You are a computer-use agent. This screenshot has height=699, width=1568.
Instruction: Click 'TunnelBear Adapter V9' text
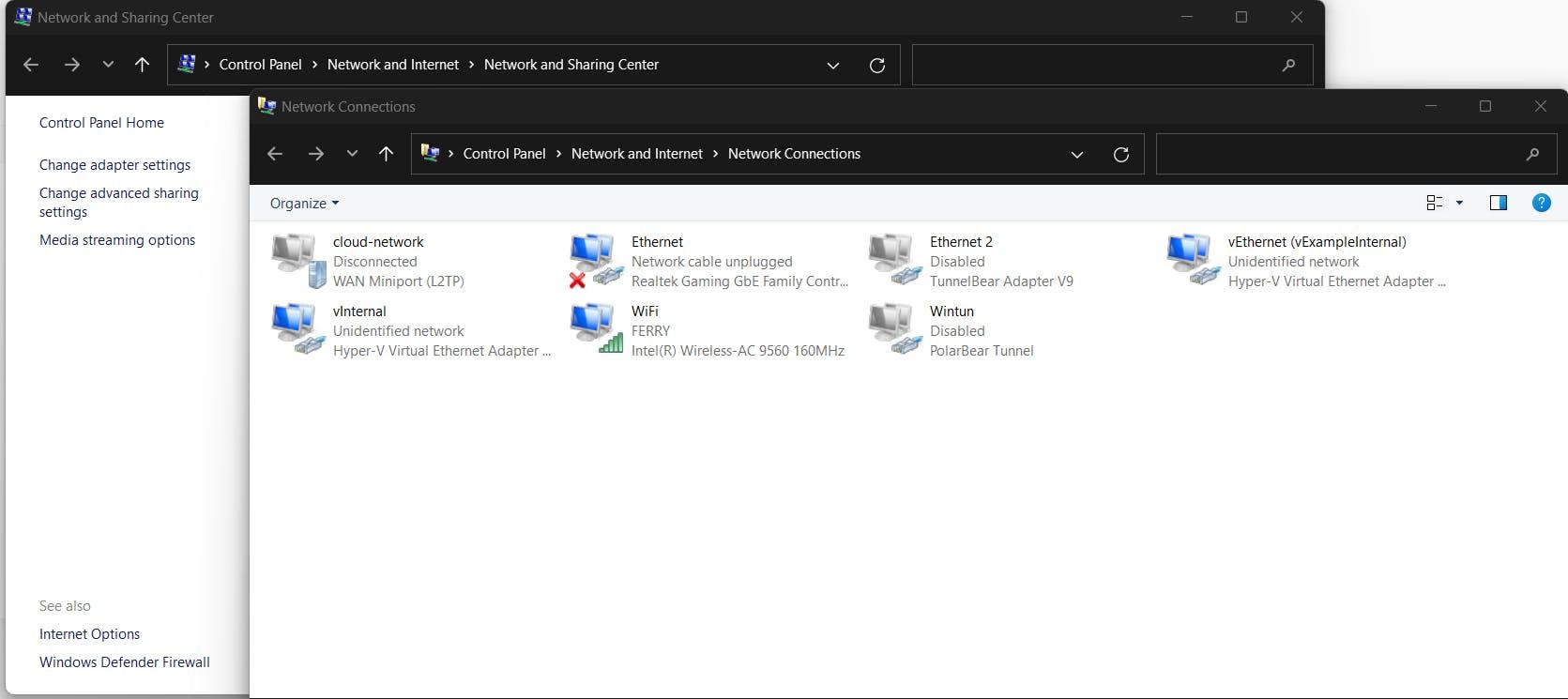1001,281
